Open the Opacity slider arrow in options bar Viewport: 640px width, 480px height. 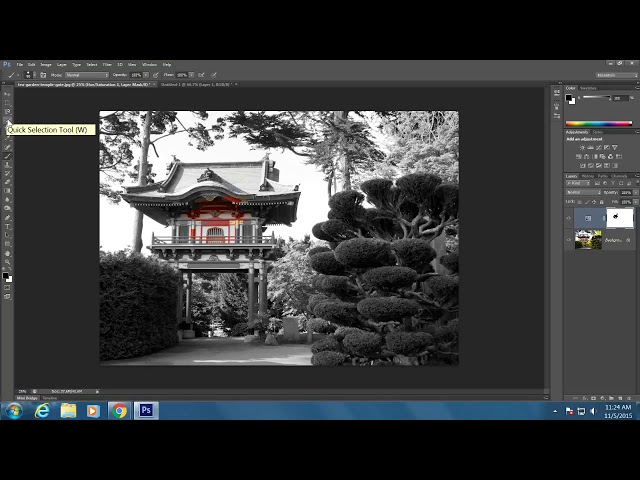coord(146,75)
